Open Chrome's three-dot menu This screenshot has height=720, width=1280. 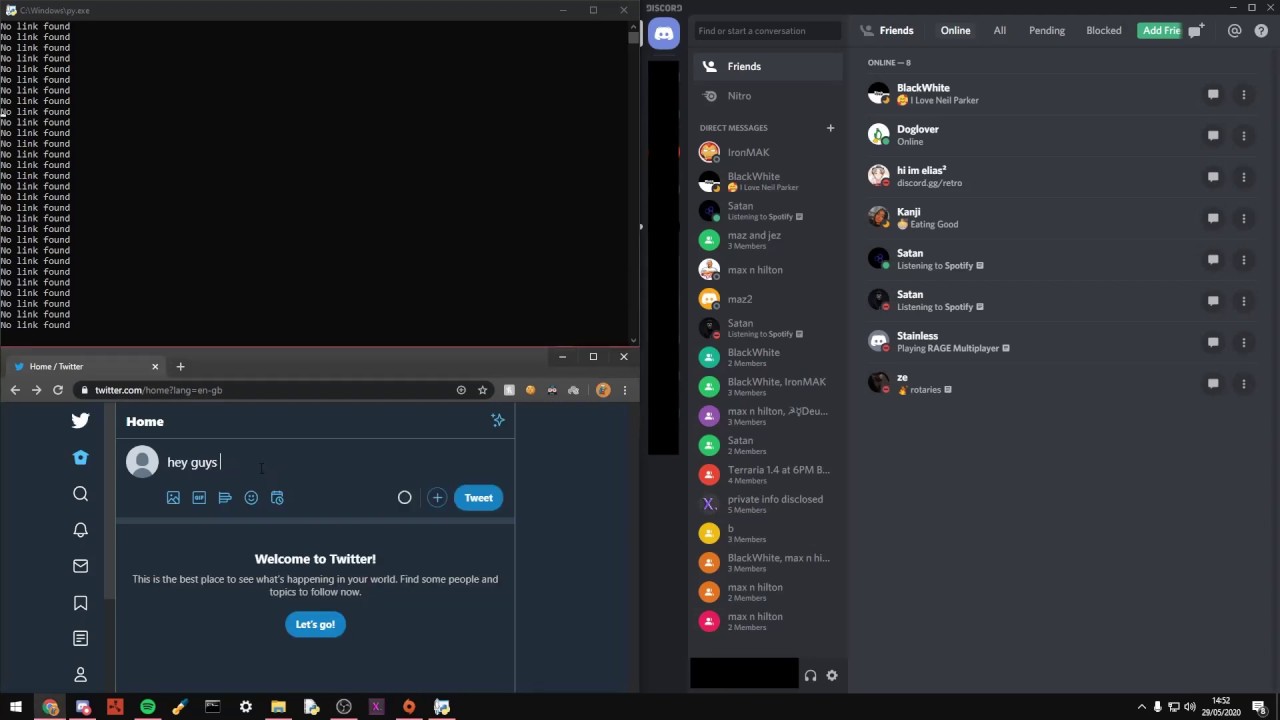pos(625,390)
